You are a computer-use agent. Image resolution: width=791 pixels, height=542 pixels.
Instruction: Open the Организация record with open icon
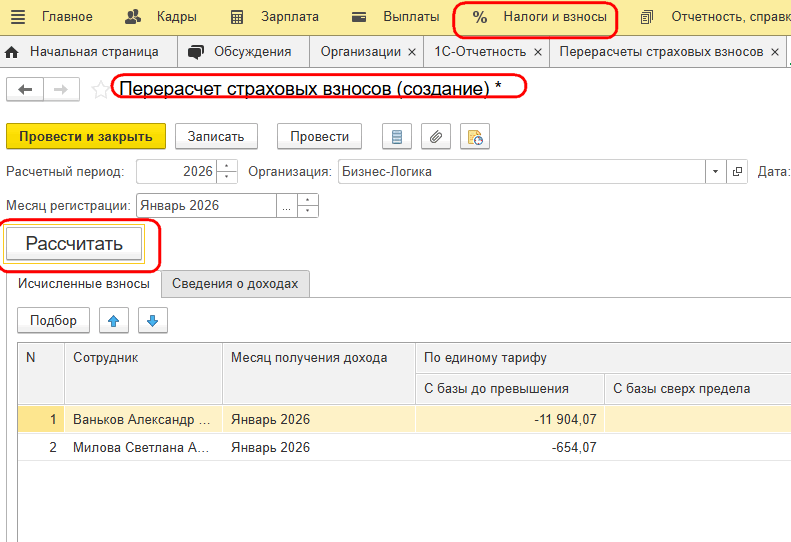pyautogui.click(x=737, y=172)
